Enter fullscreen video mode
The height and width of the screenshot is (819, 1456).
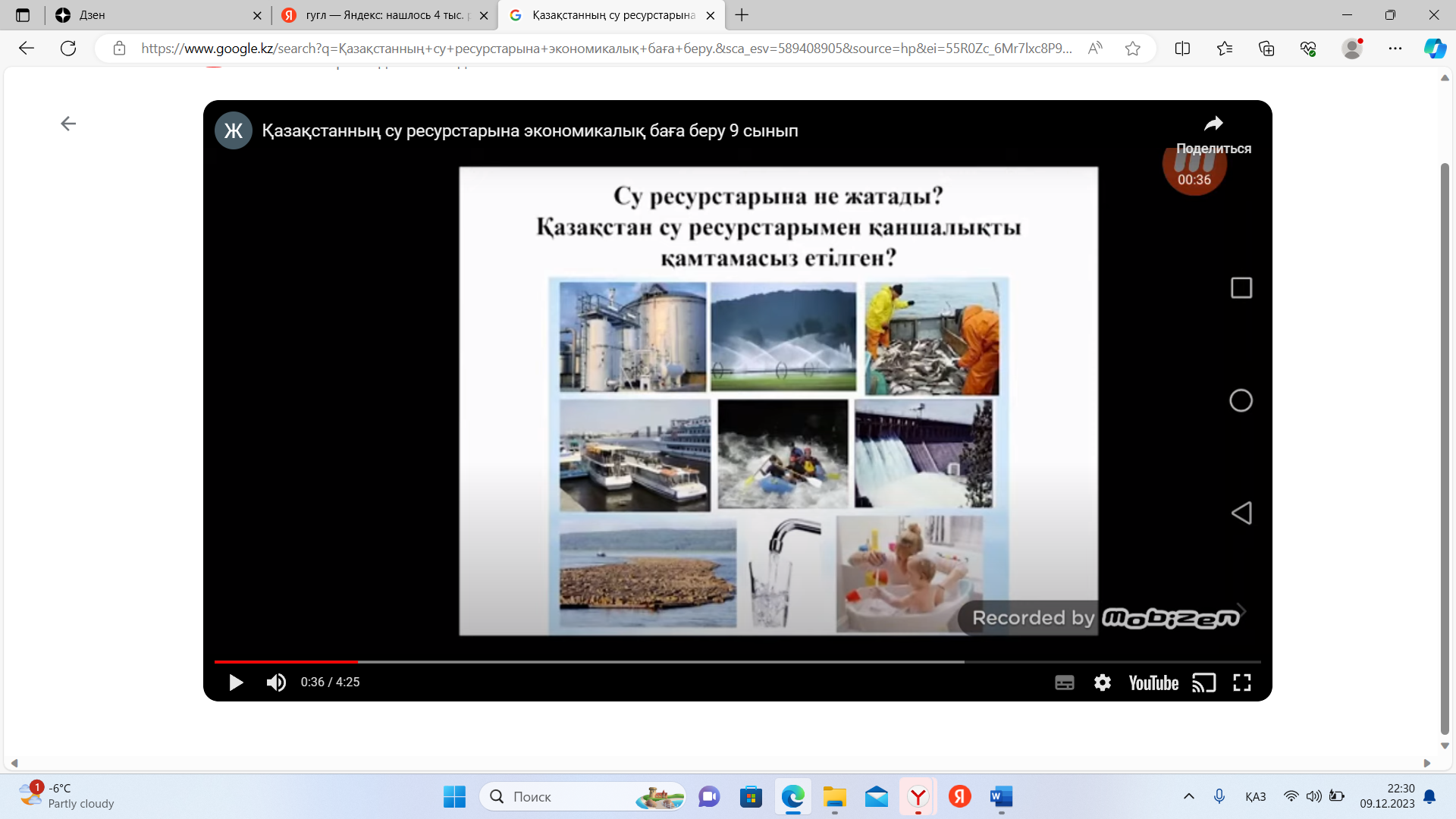(x=1241, y=682)
